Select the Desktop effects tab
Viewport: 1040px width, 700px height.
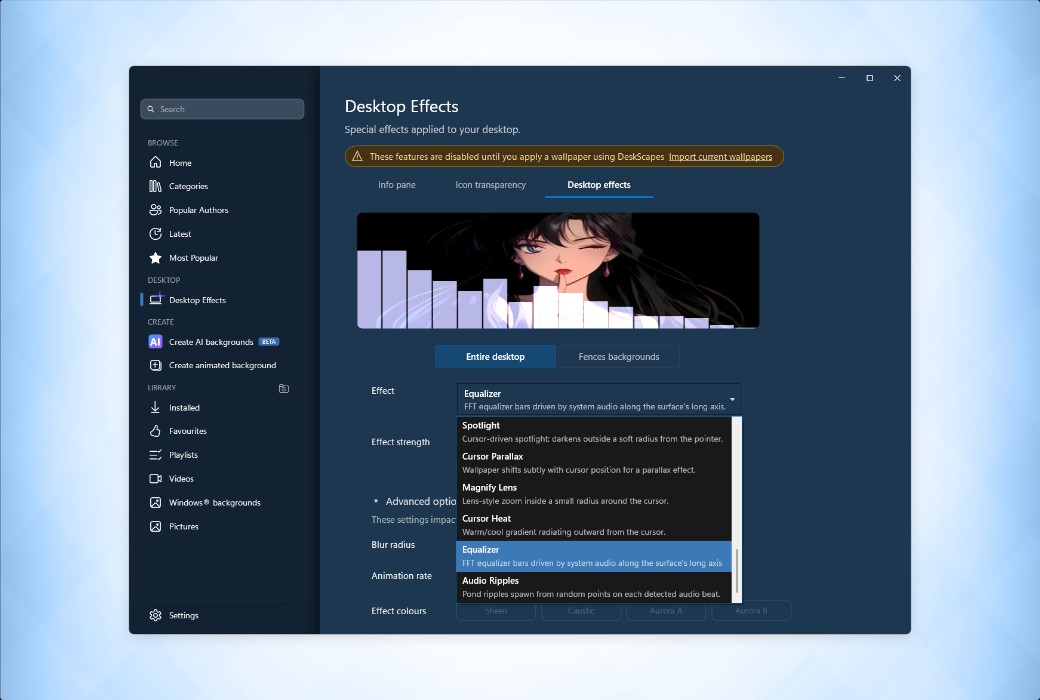point(599,185)
